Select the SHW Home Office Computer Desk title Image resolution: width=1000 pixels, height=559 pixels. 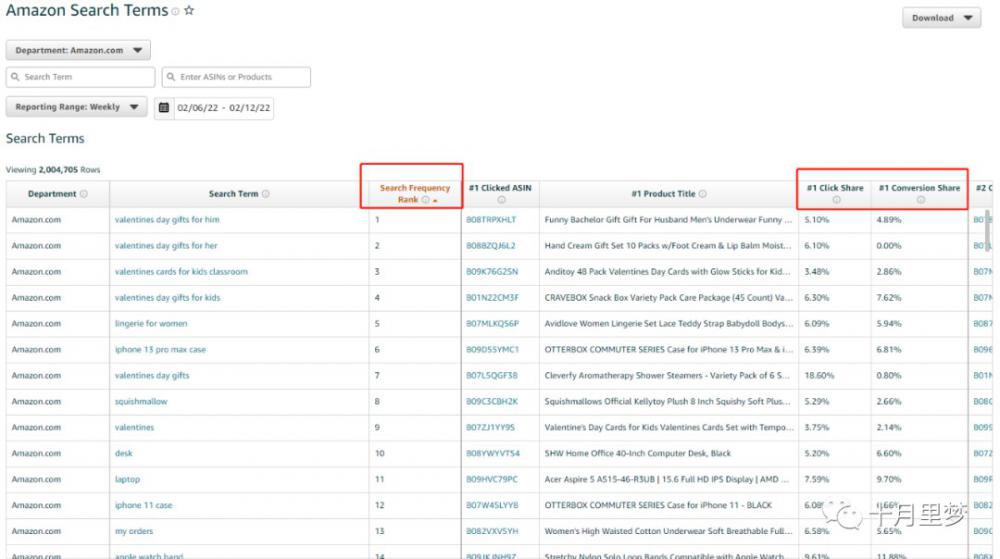638,453
